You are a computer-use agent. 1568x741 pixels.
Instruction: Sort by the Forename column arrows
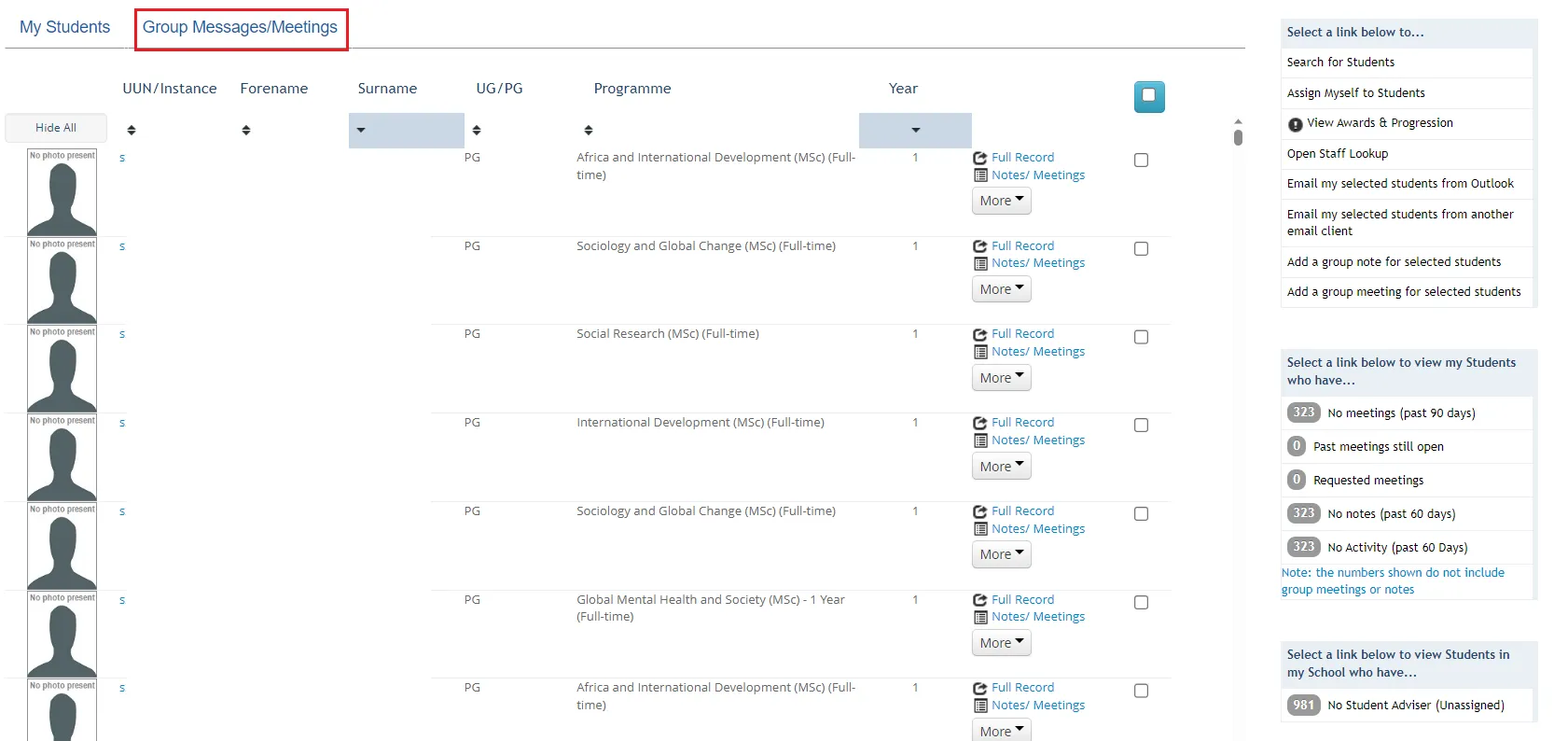(246, 131)
